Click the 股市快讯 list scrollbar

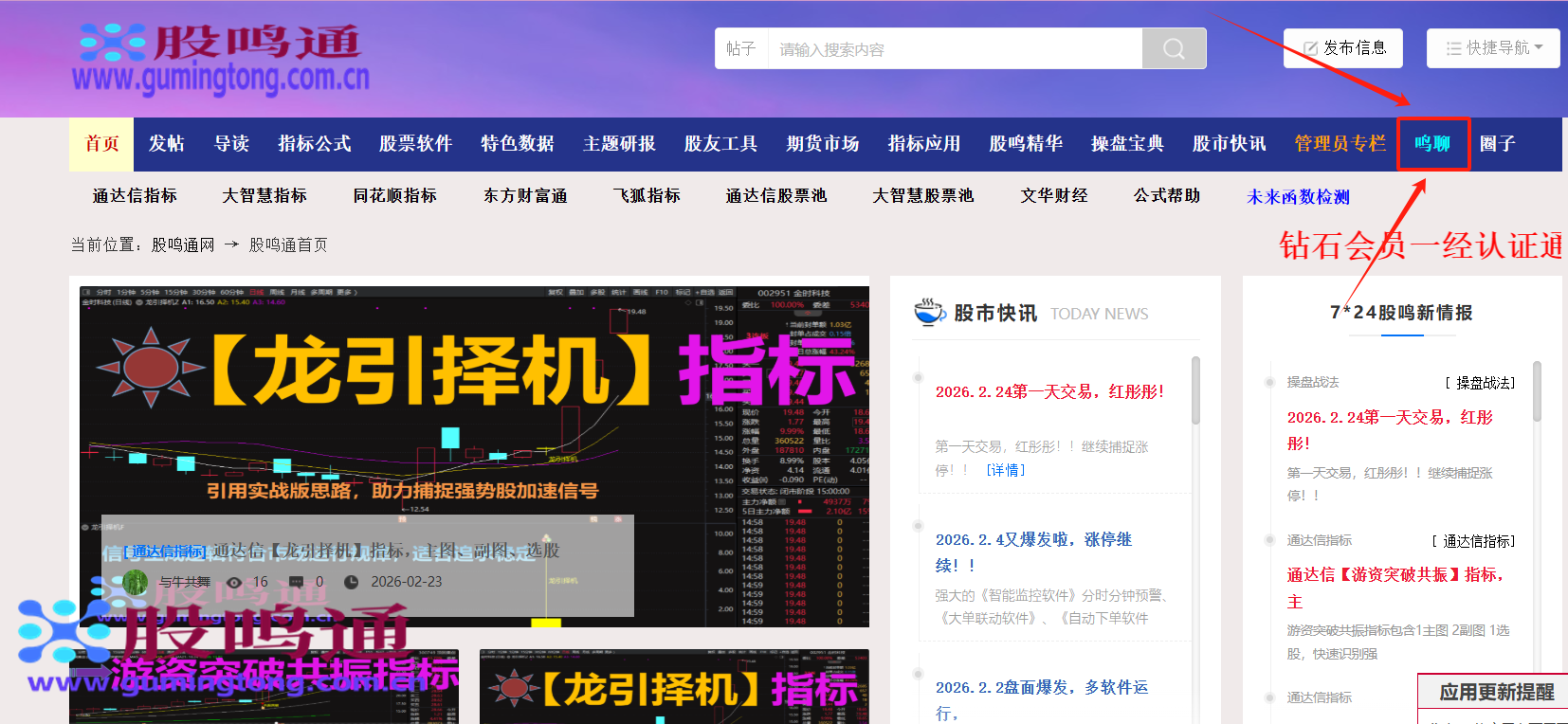coord(1195,390)
